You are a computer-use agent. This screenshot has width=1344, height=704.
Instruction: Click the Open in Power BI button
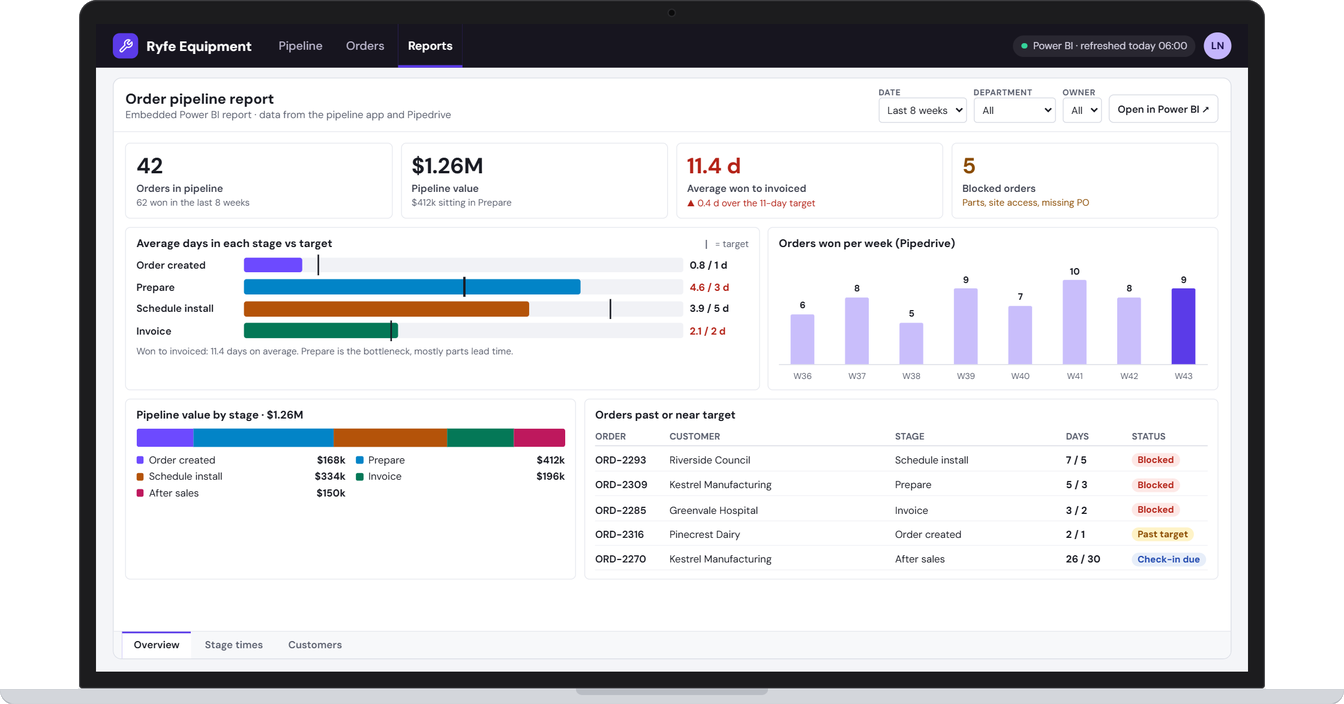pos(1163,109)
